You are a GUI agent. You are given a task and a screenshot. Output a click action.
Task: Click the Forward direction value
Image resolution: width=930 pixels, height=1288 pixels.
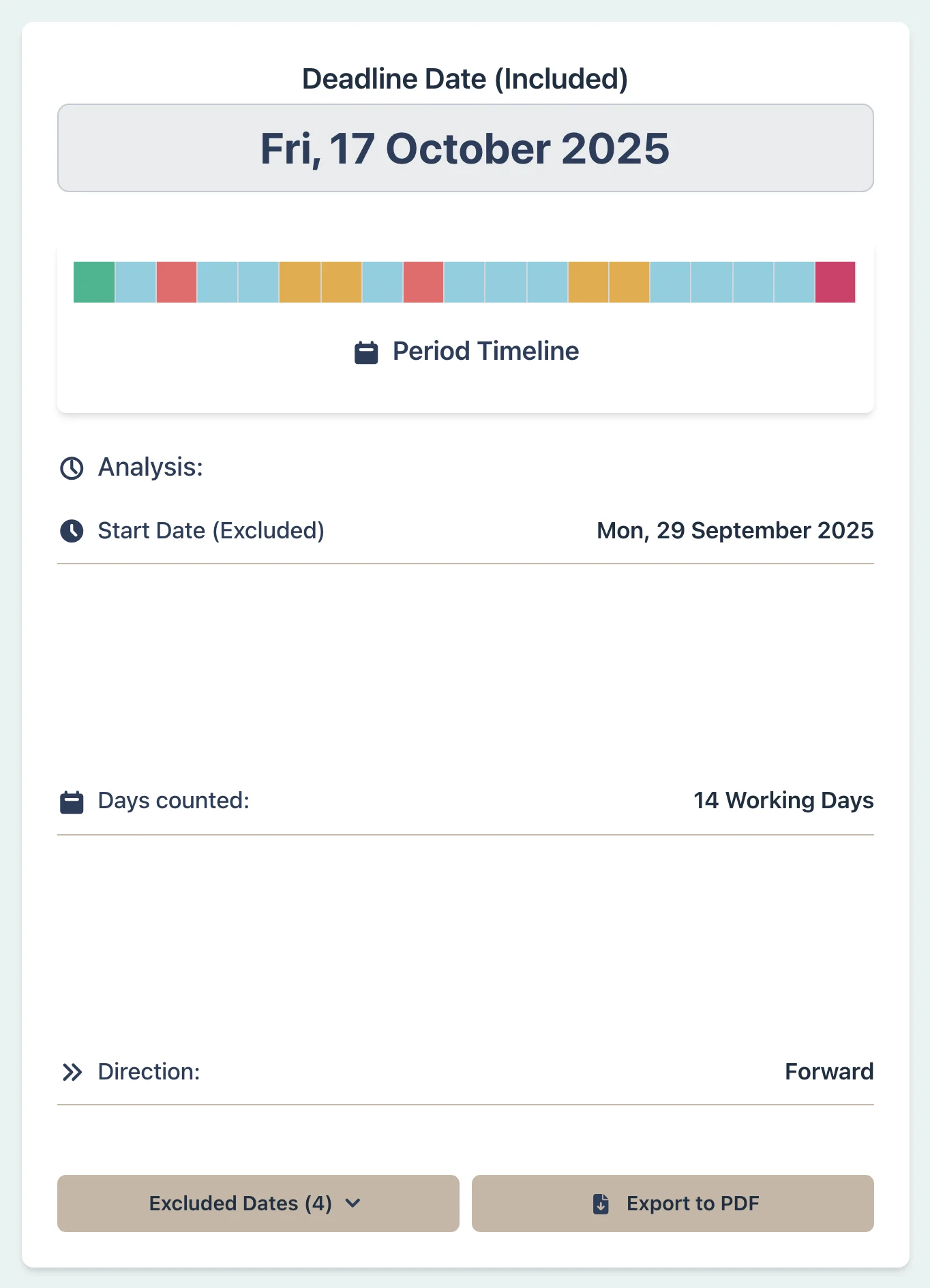(829, 1071)
